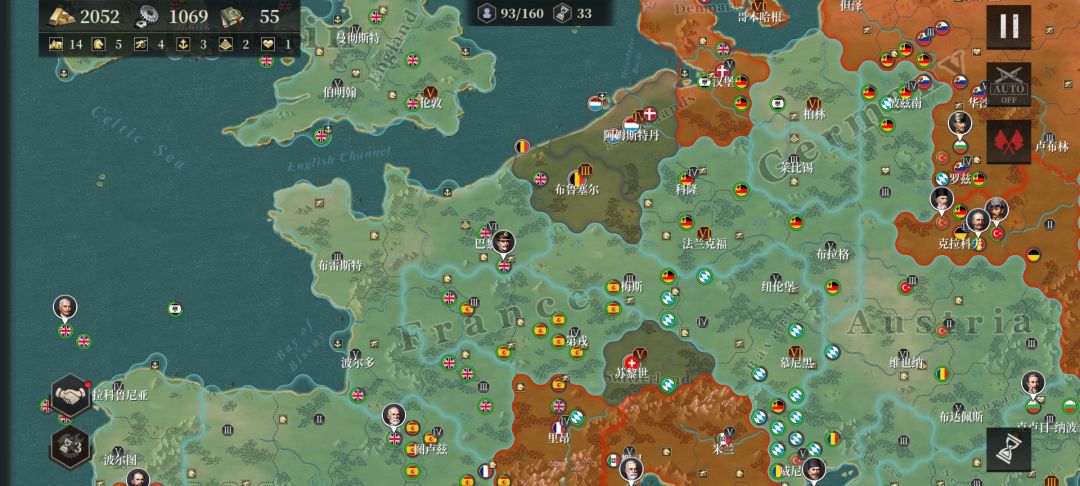
Task: Open the red crossed flags menu button
Action: (x=1008, y=142)
